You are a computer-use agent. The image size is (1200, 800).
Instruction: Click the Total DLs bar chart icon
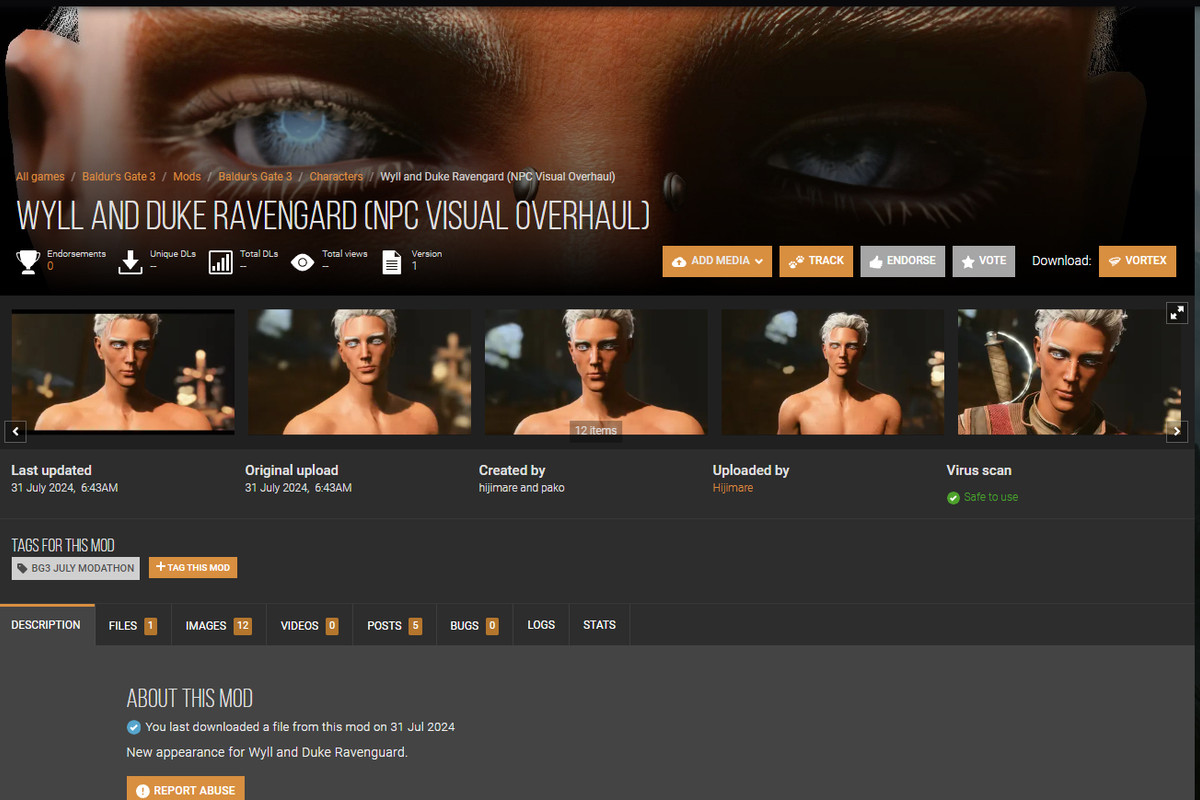pyautogui.click(x=221, y=262)
